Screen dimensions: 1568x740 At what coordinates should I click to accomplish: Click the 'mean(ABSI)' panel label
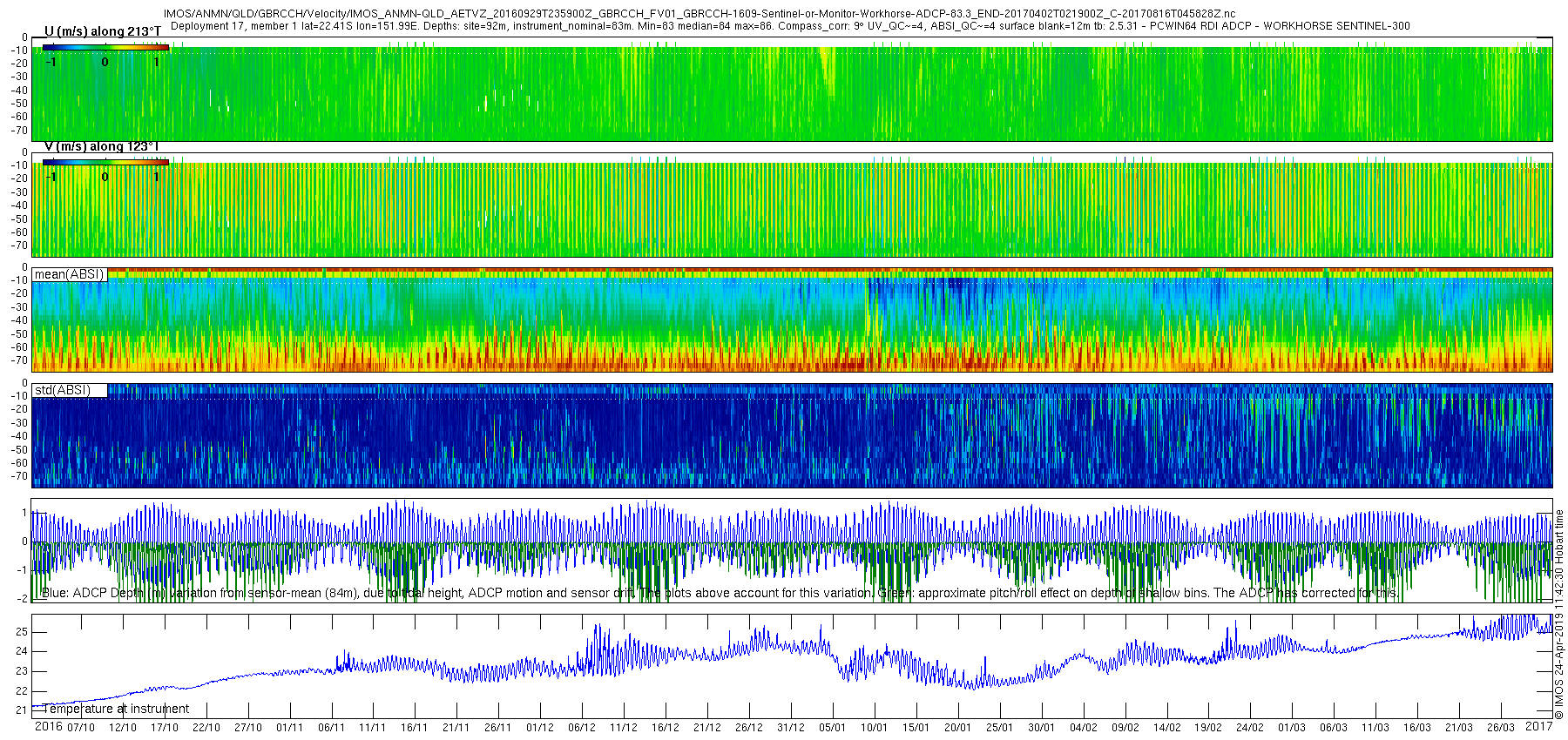(69, 274)
